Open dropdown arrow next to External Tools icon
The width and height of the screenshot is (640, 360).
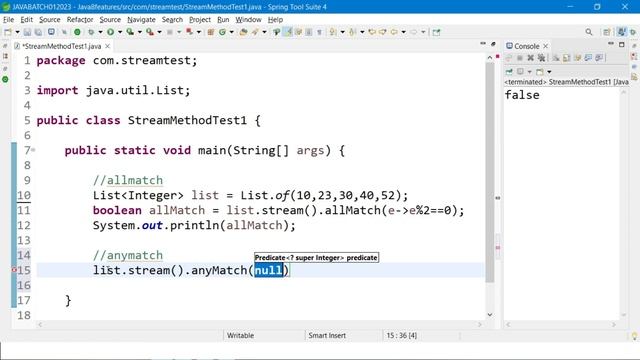(159, 32)
